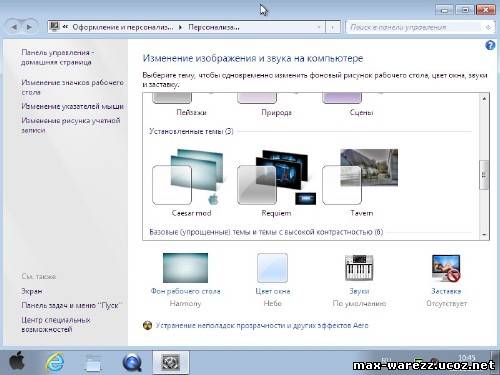Open the file explorer taskbar icon
Viewport: 500px width, 375px height.
(x=94, y=363)
